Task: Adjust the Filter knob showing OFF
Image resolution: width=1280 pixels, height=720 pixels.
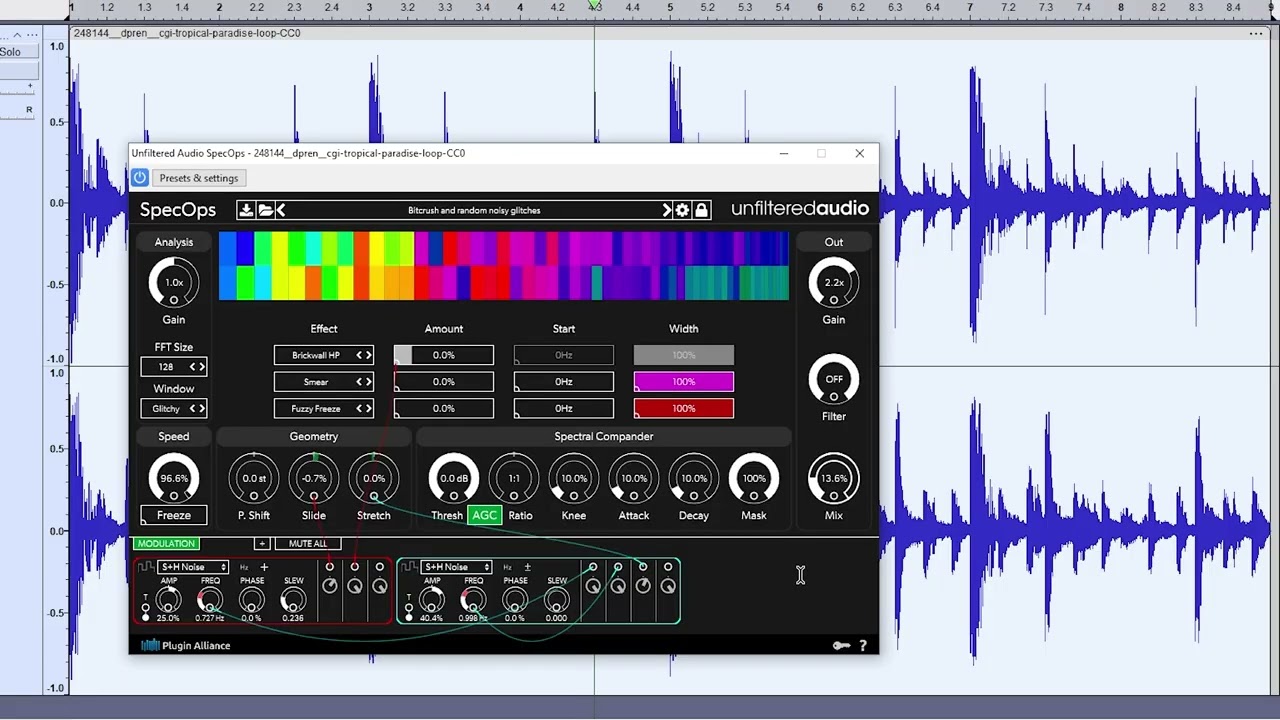Action: [834, 380]
